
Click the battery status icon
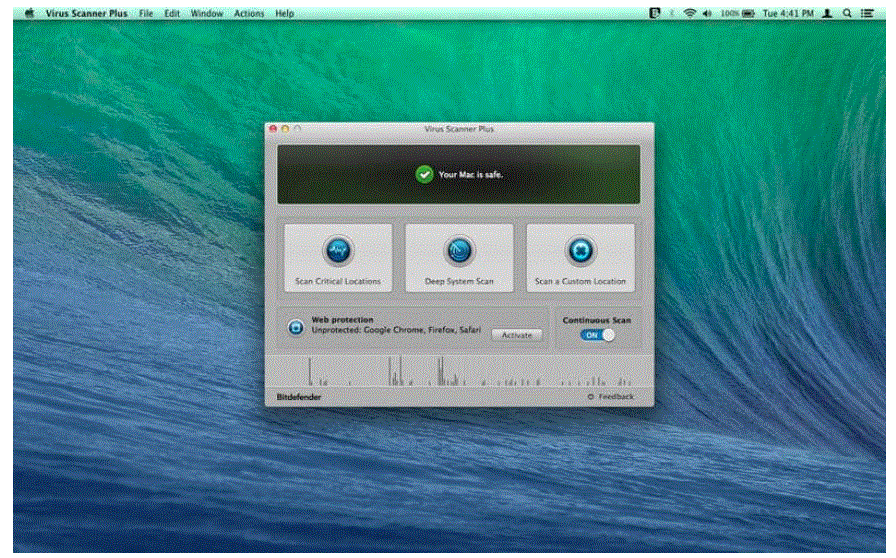click(x=748, y=13)
